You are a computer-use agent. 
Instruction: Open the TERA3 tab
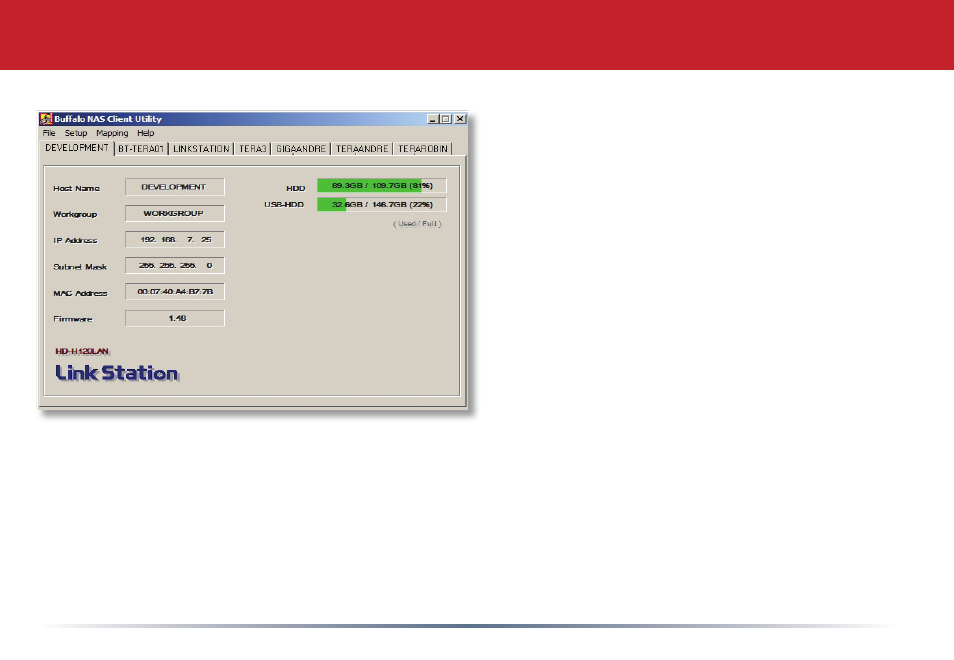click(x=252, y=148)
